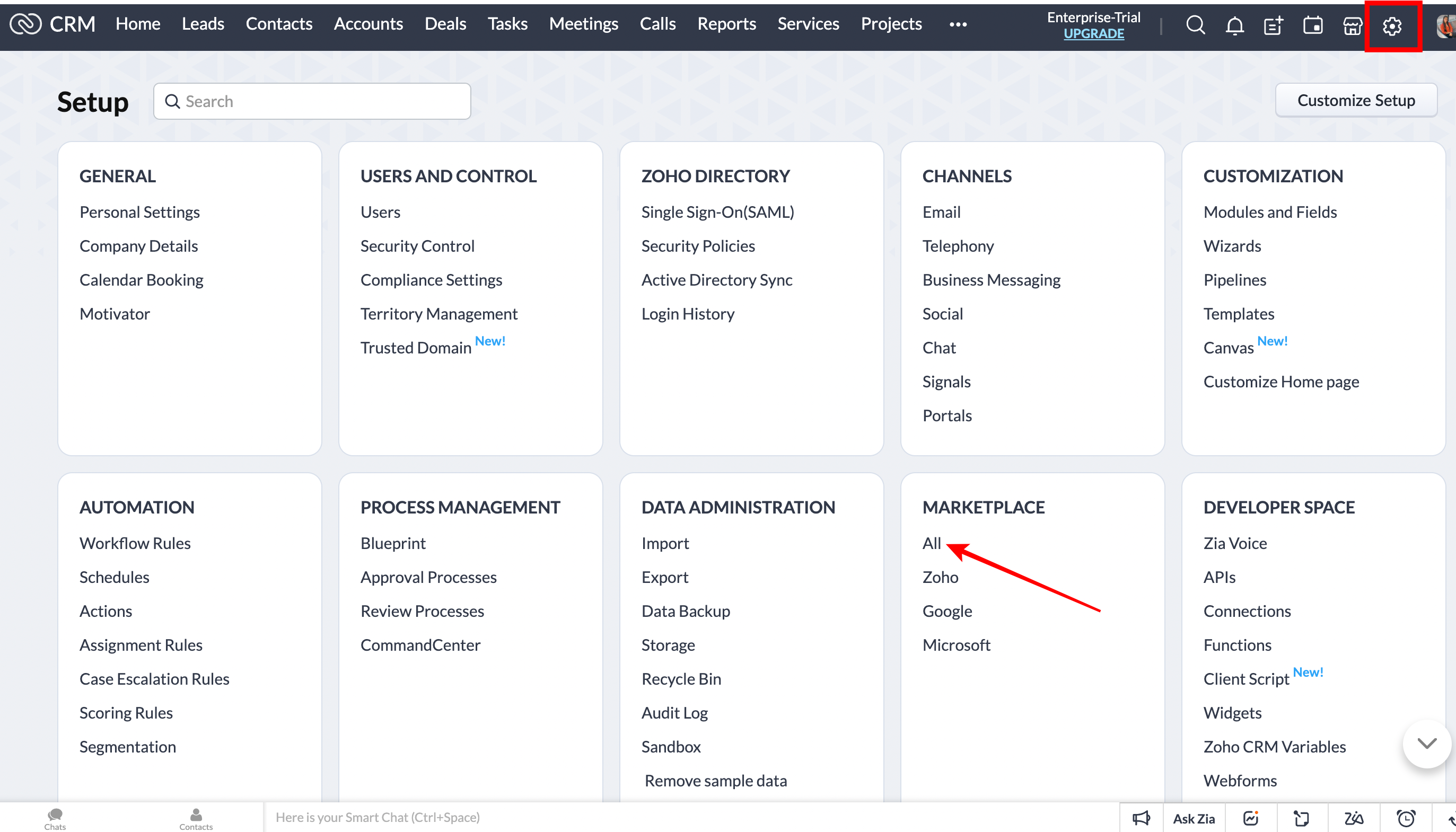
Task: Open the reminders alarm clock icon
Action: (1406, 818)
